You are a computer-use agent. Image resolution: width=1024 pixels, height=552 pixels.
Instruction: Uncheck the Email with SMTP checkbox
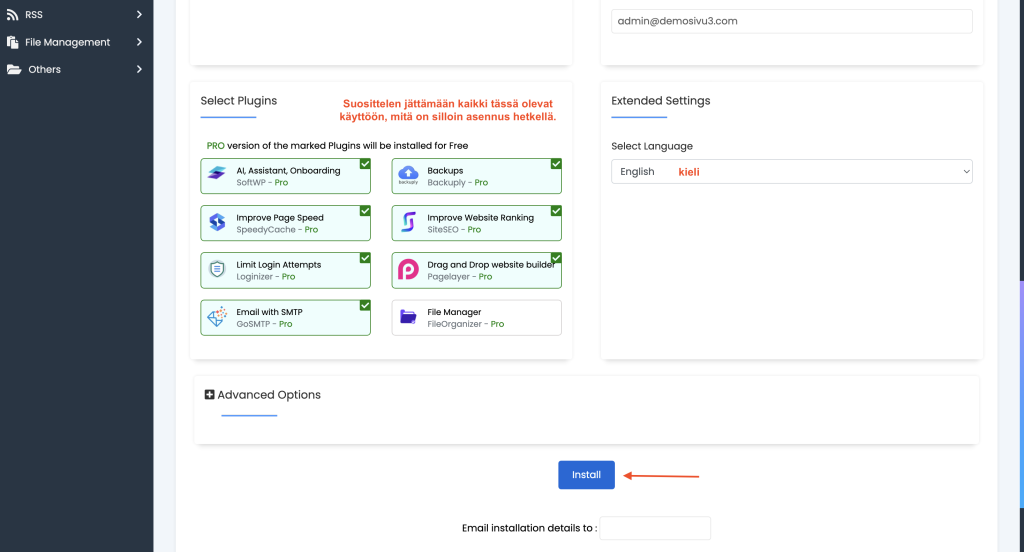(365, 306)
